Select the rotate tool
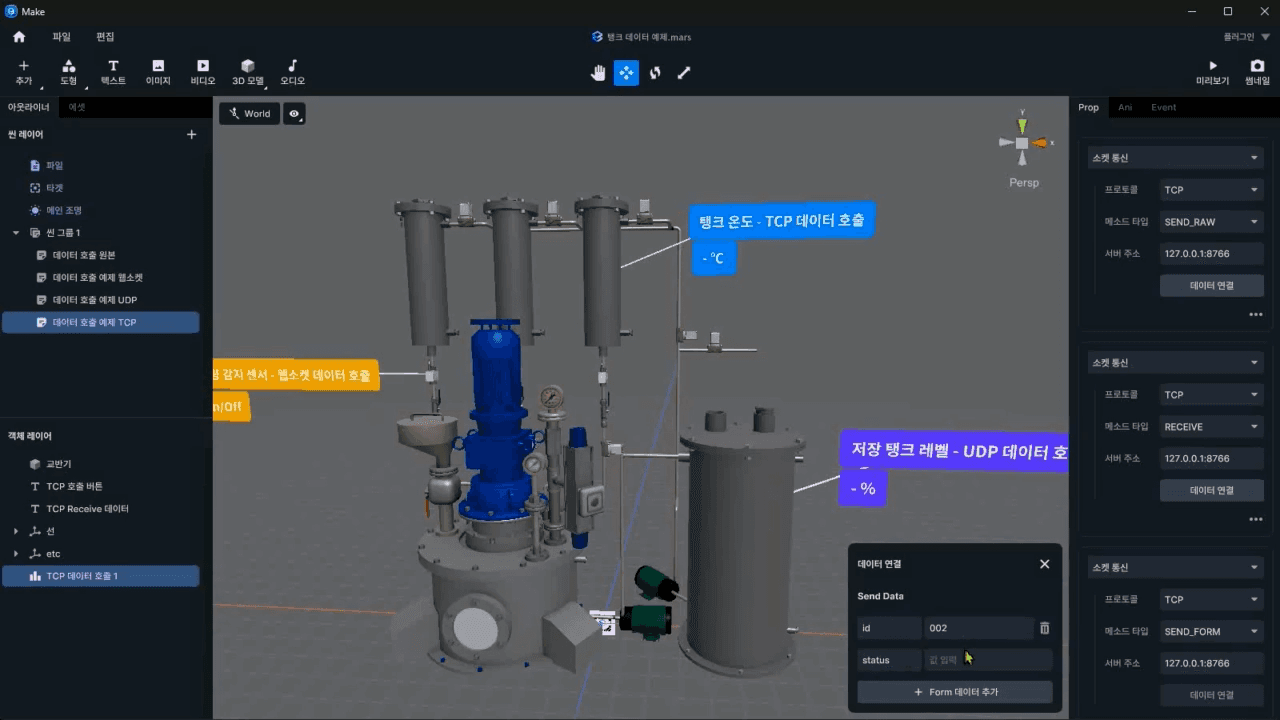The width and height of the screenshot is (1280, 720). pyautogui.click(x=655, y=72)
